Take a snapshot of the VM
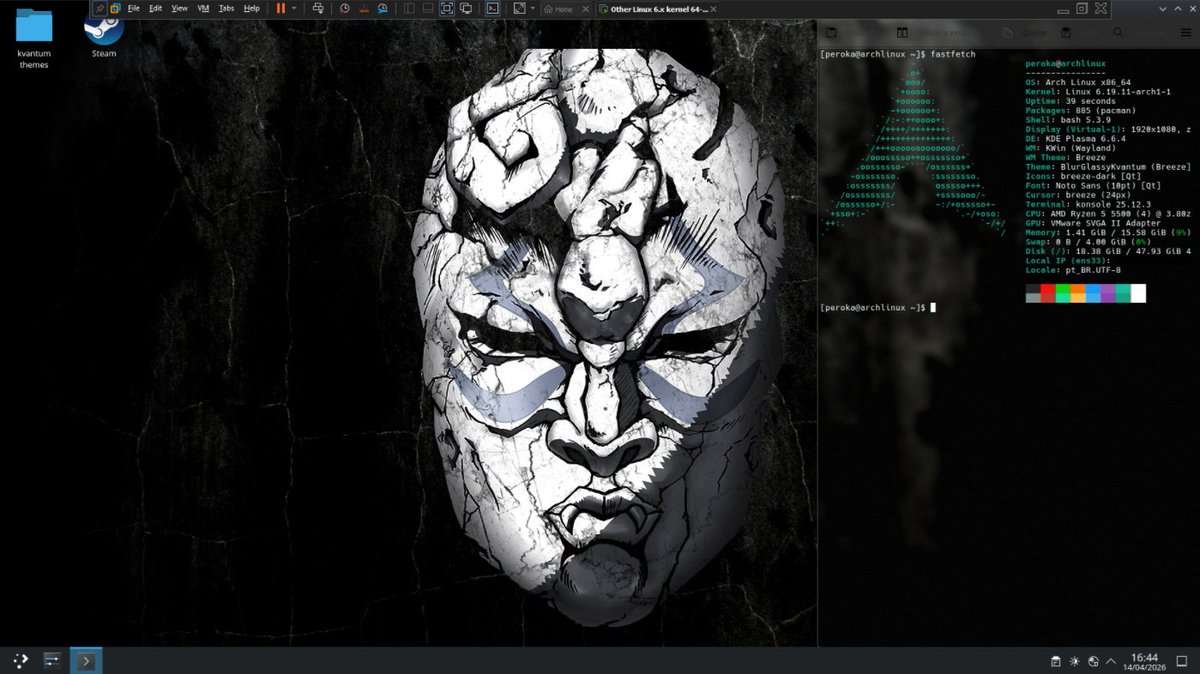This screenshot has width=1200, height=674. point(344,8)
